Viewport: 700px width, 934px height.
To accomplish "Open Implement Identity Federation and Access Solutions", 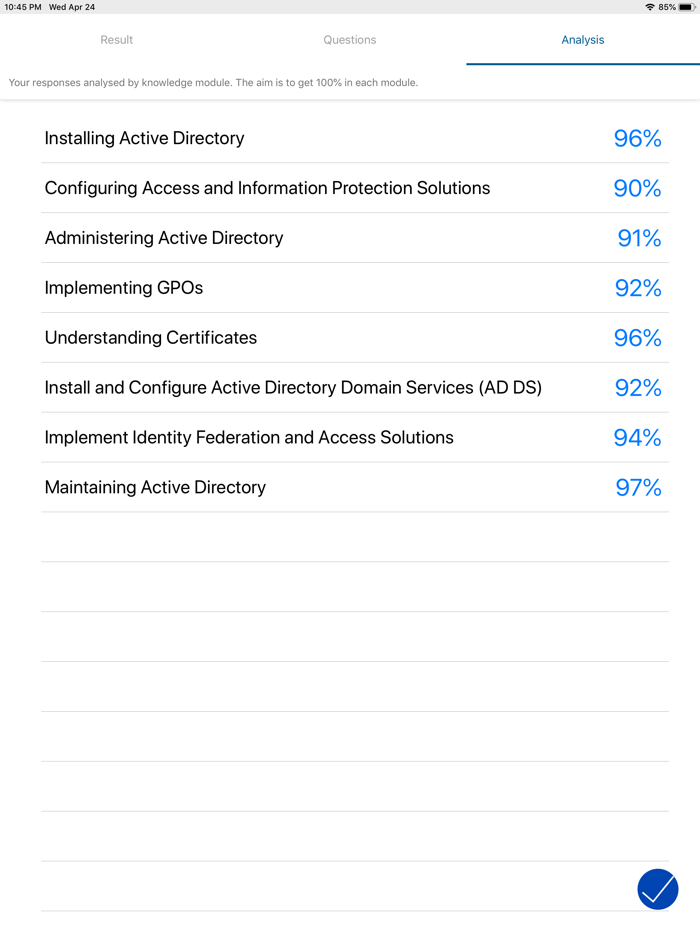I will tap(248, 437).
